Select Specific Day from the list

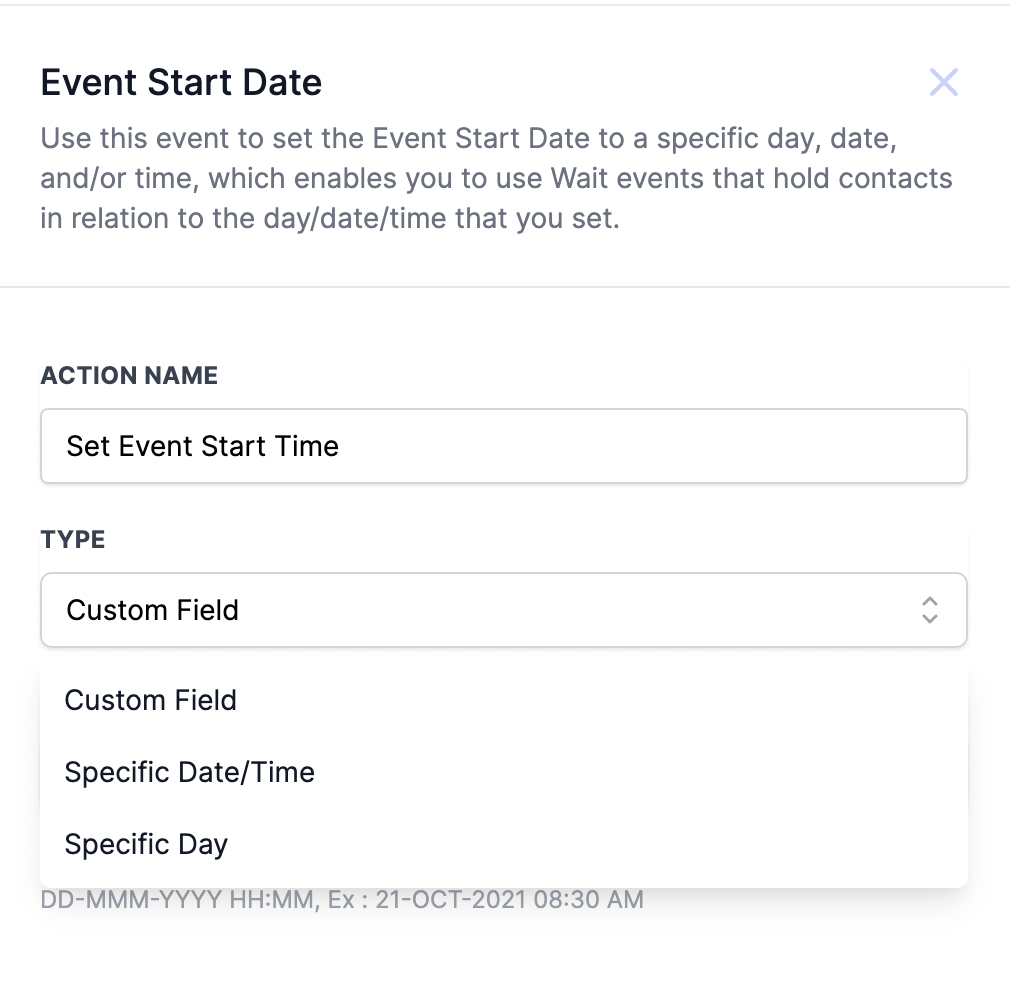pyautogui.click(x=146, y=844)
